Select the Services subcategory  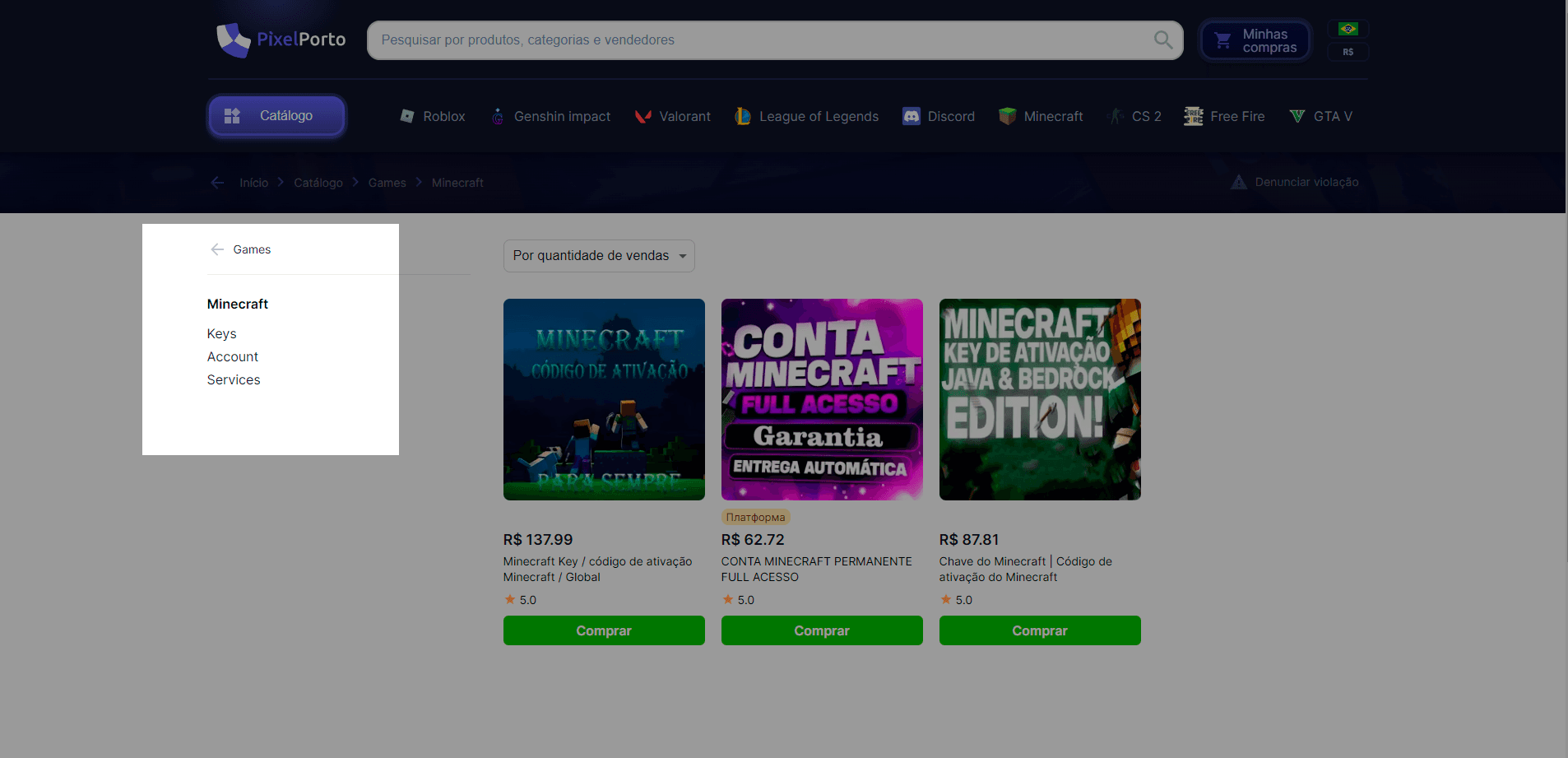[x=234, y=379]
